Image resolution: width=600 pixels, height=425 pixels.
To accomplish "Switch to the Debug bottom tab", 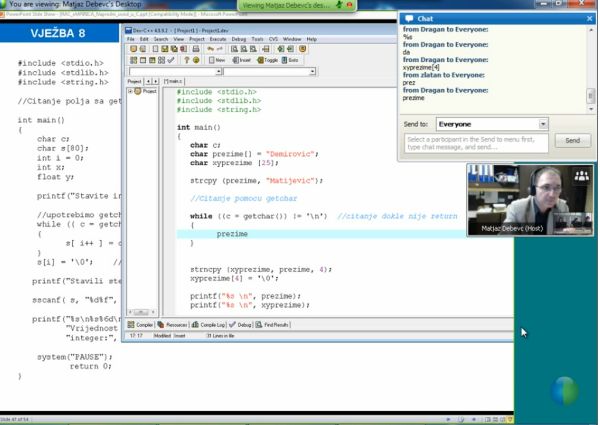I will click(x=240, y=325).
